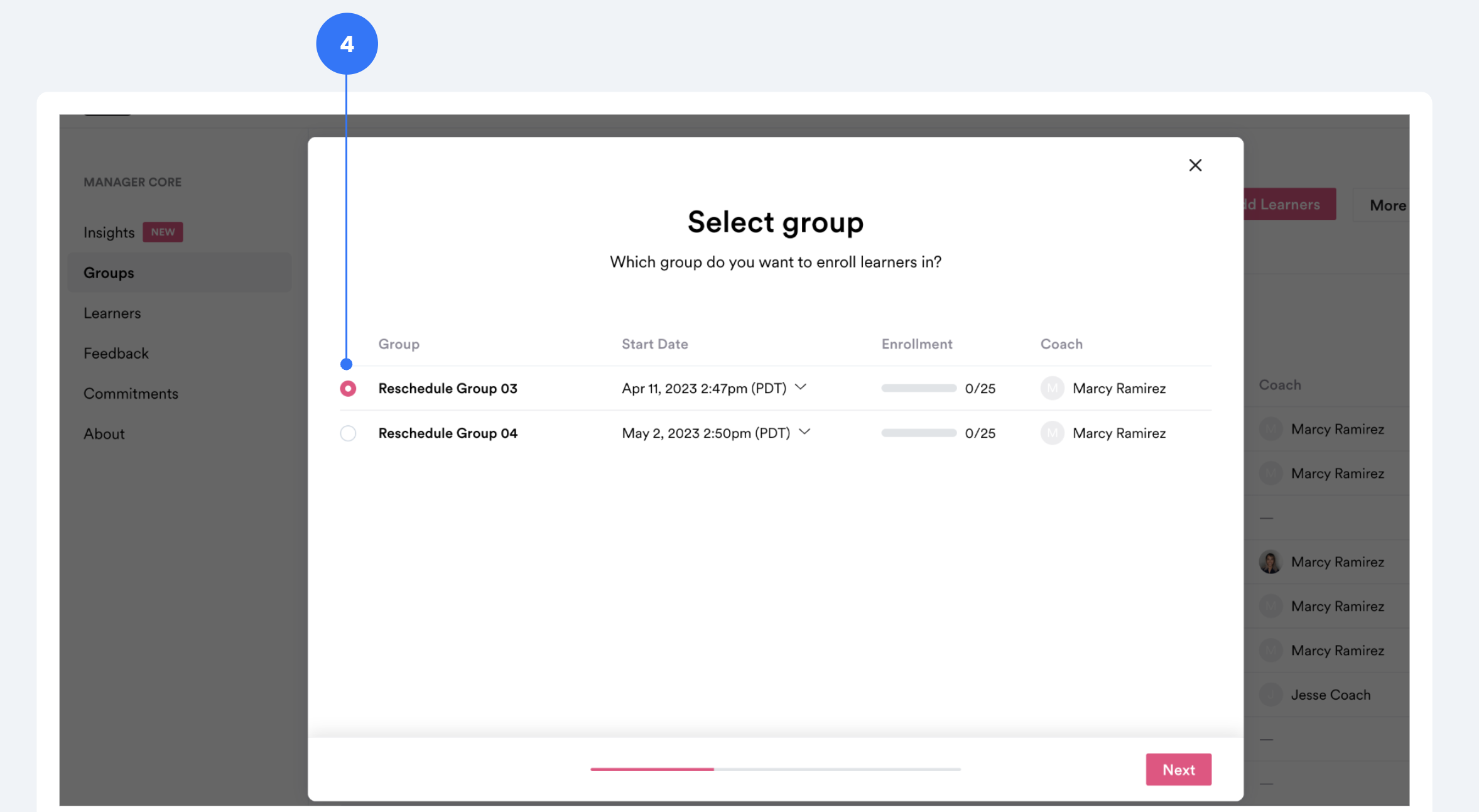Open Commitments in the sidebar
Image resolution: width=1479 pixels, height=812 pixels.
pos(131,393)
